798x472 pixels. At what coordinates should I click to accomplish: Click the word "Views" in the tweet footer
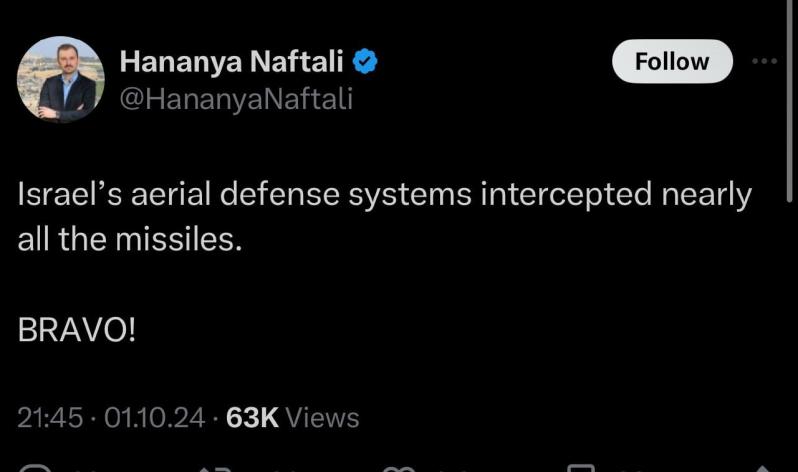[322, 417]
